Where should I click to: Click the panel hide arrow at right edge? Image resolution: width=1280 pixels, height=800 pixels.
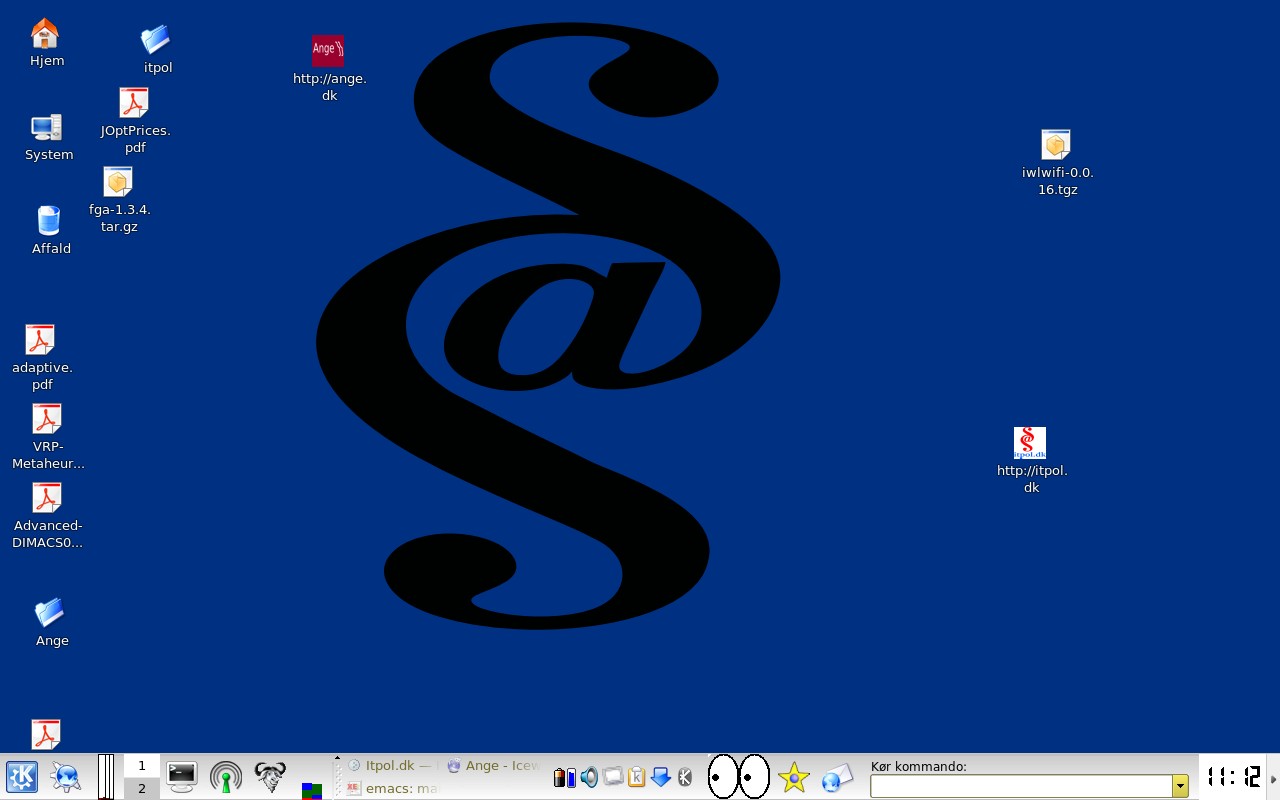(1273, 778)
